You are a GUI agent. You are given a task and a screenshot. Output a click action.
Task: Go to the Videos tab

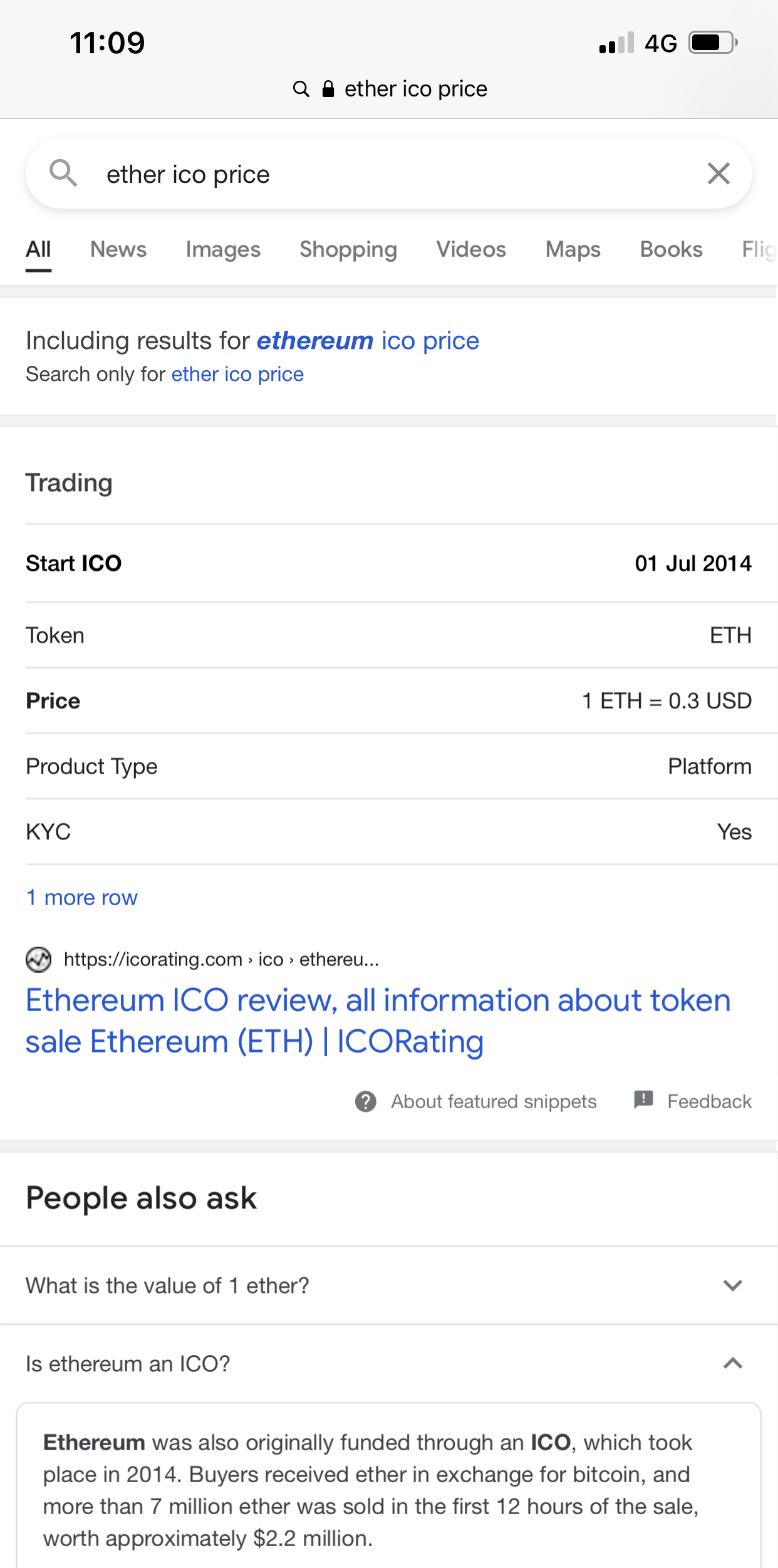(471, 249)
